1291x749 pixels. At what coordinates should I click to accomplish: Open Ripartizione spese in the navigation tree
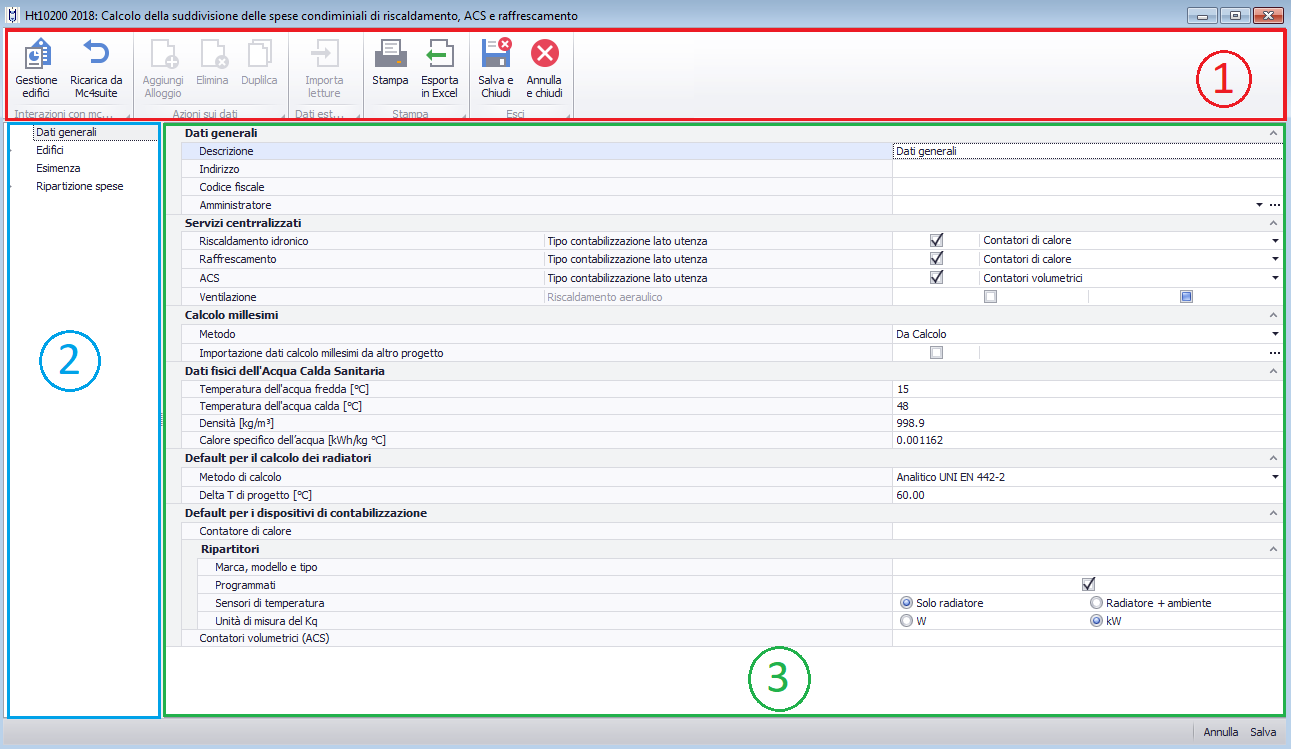click(x=80, y=186)
